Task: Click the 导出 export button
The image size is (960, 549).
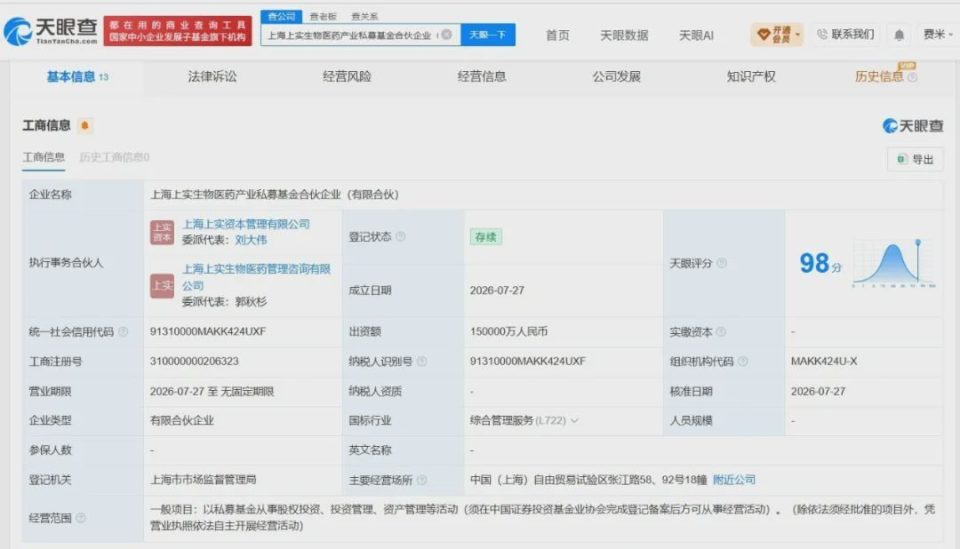Action: coord(915,159)
